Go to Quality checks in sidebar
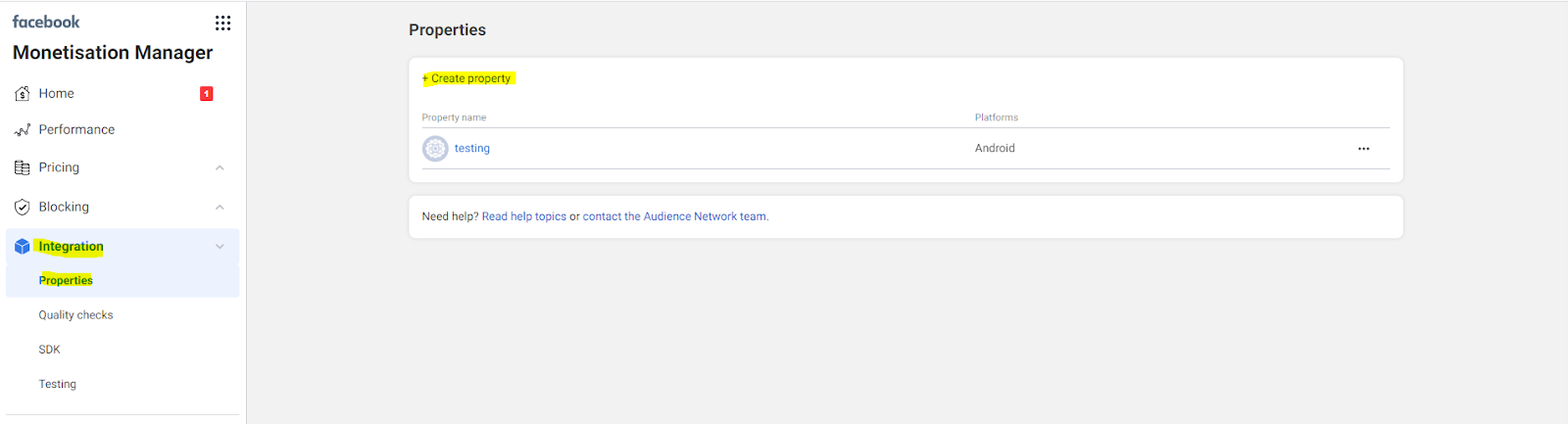Viewport: 1568px width, 424px height. [x=75, y=315]
